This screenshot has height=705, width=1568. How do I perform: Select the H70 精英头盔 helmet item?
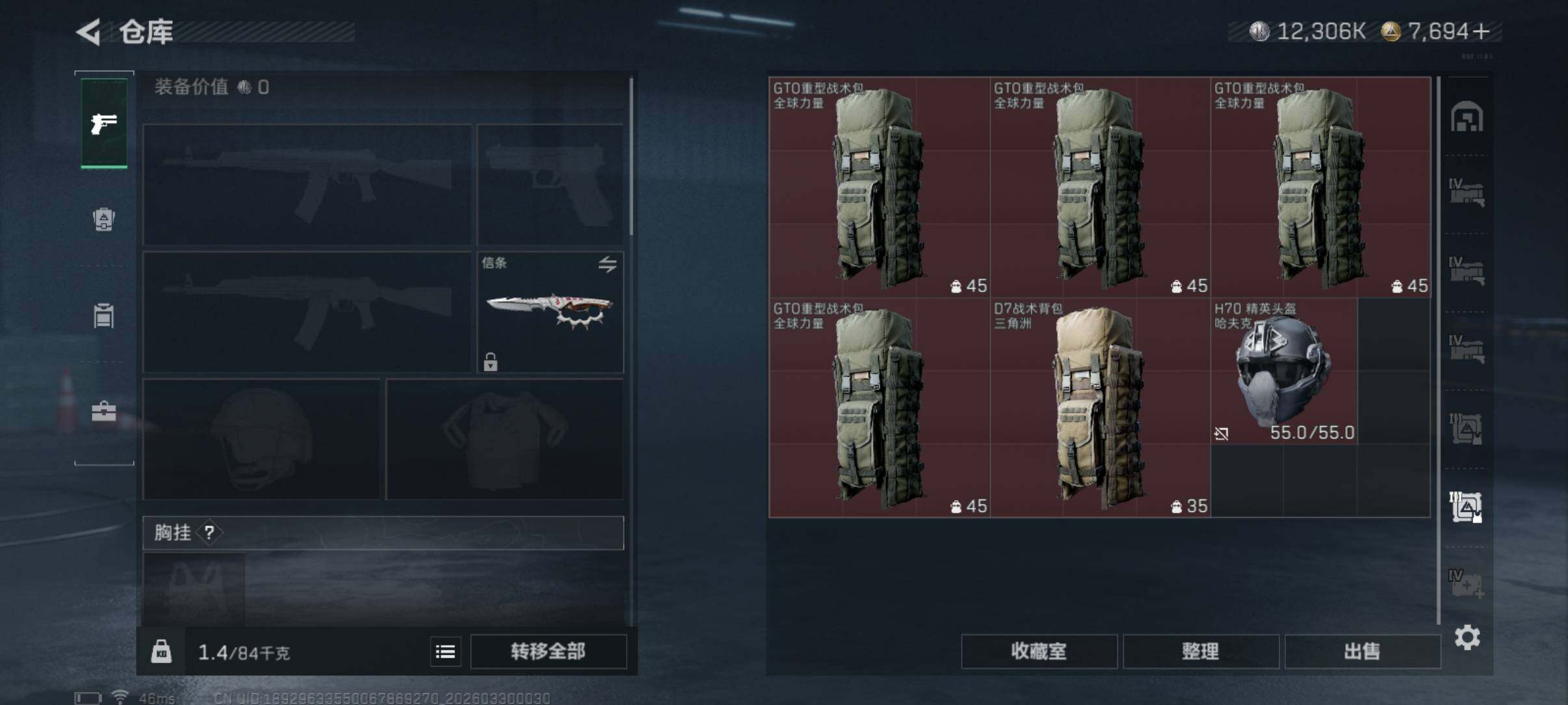point(1284,371)
